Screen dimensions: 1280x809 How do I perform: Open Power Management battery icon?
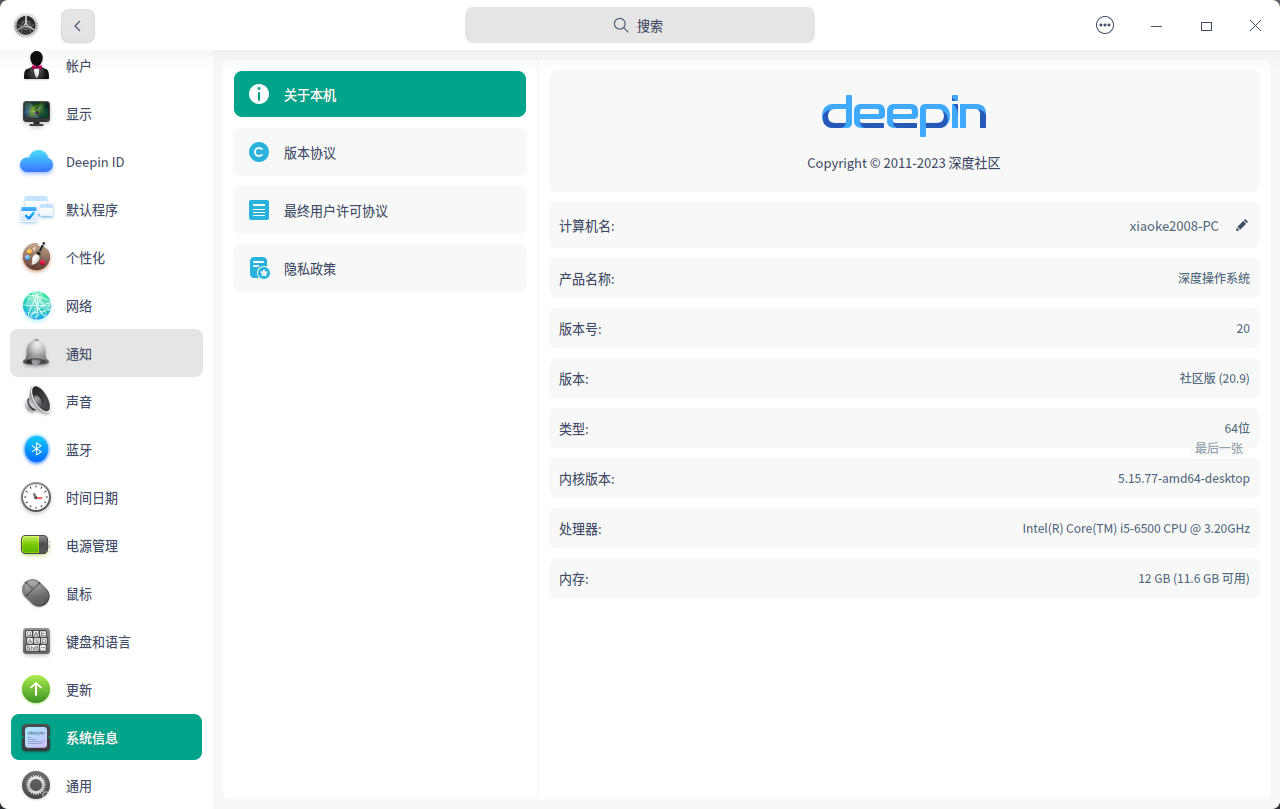pos(36,545)
